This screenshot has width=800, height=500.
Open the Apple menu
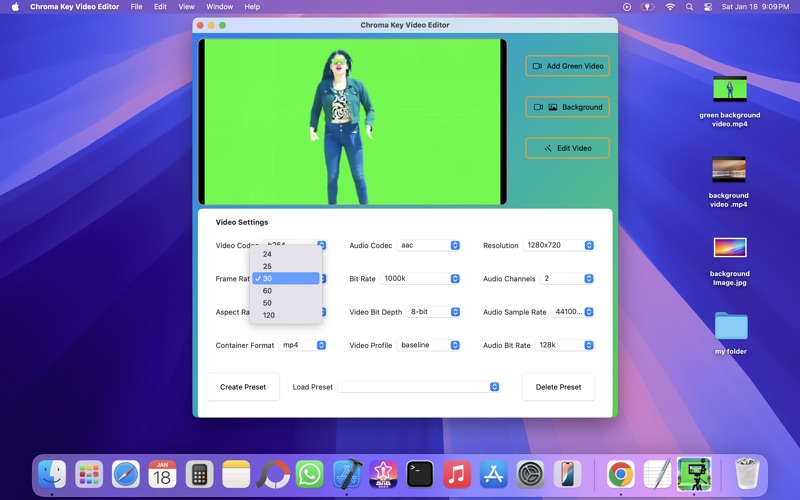pos(15,7)
